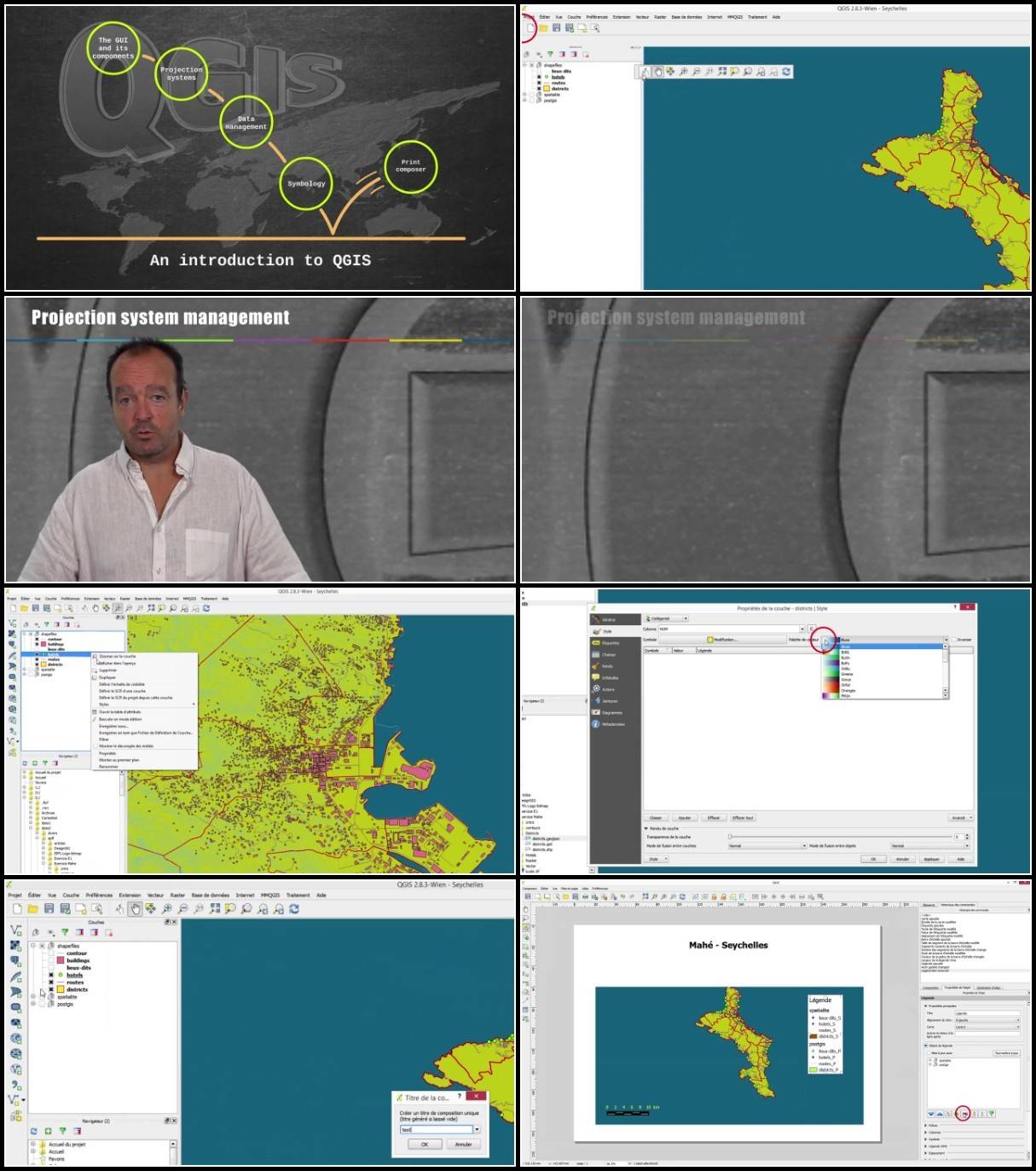Refresh the Navigateur panel in 'Titre de la co...' frame

pos(34,1131)
